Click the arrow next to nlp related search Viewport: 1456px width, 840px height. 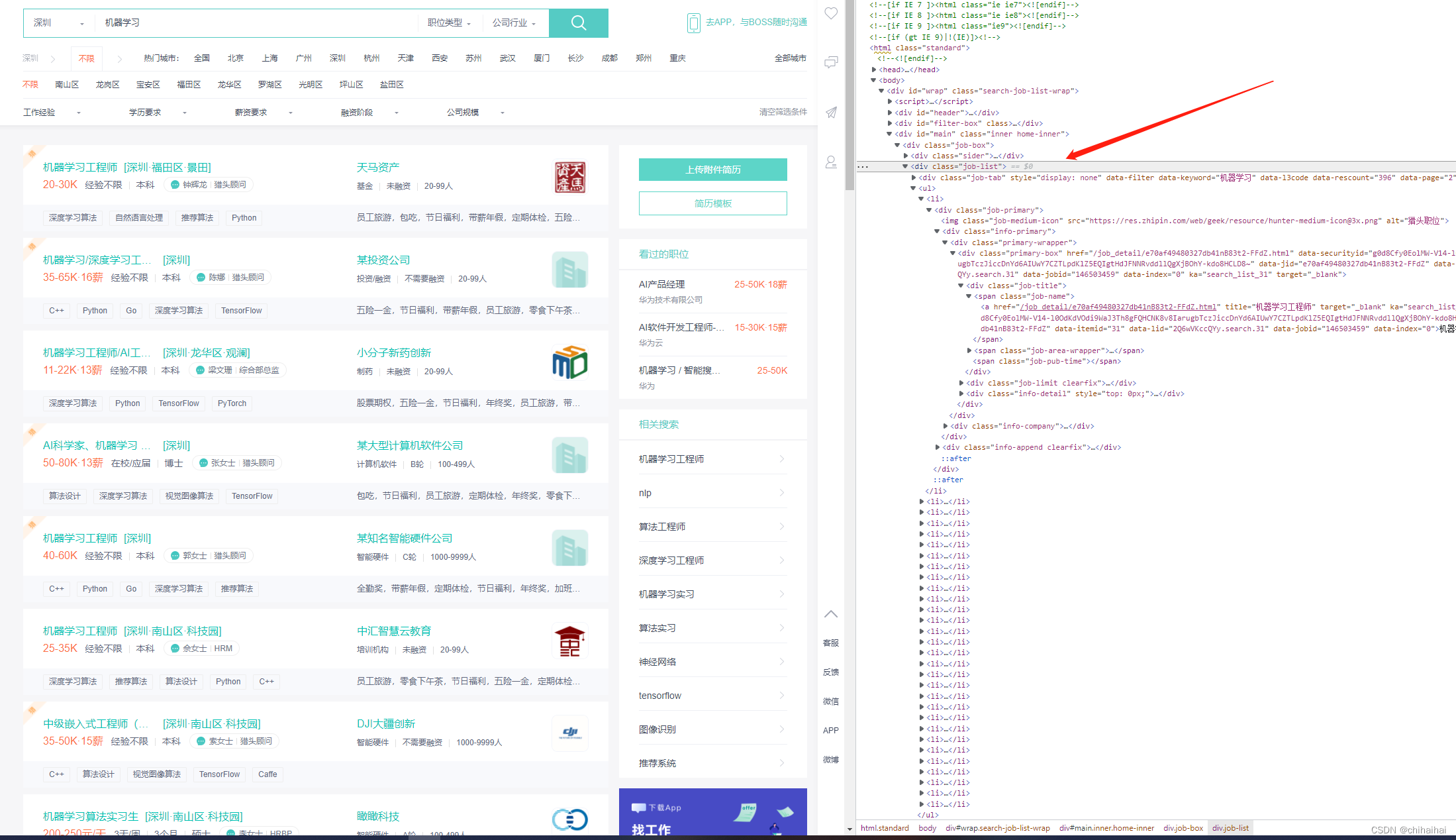tap(782, 493)
